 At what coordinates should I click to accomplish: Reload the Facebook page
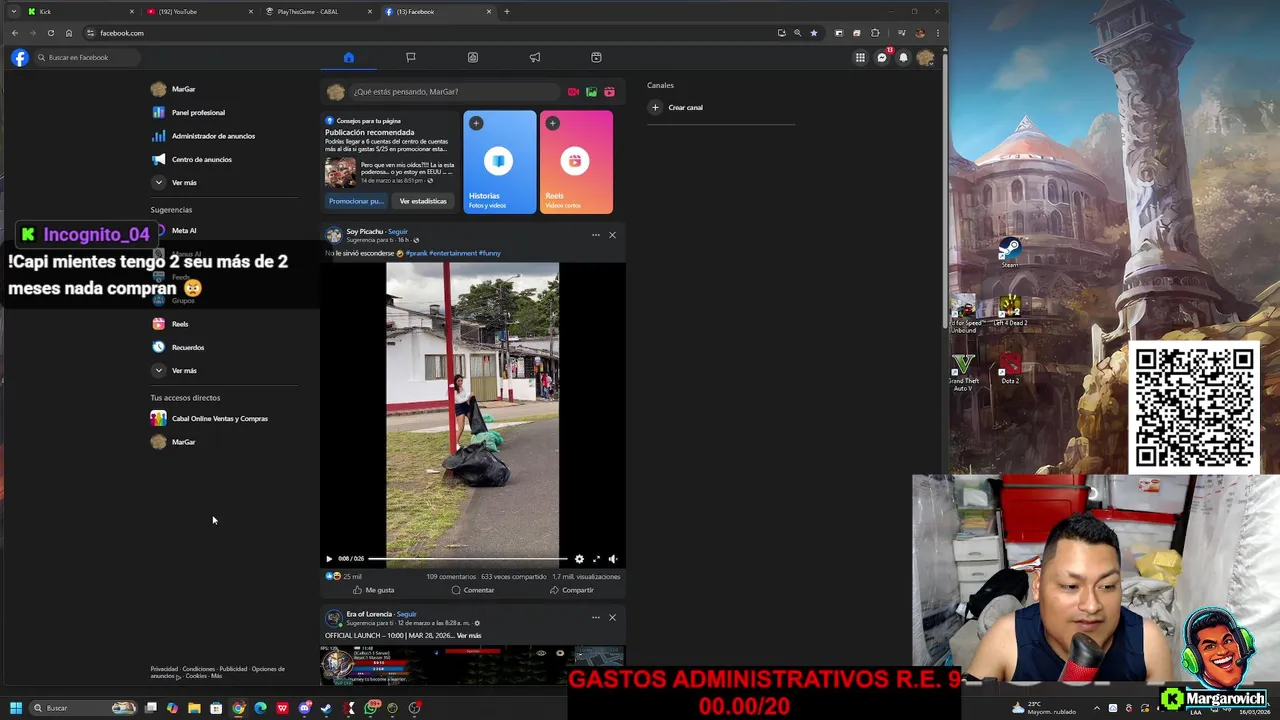point(51,33)
